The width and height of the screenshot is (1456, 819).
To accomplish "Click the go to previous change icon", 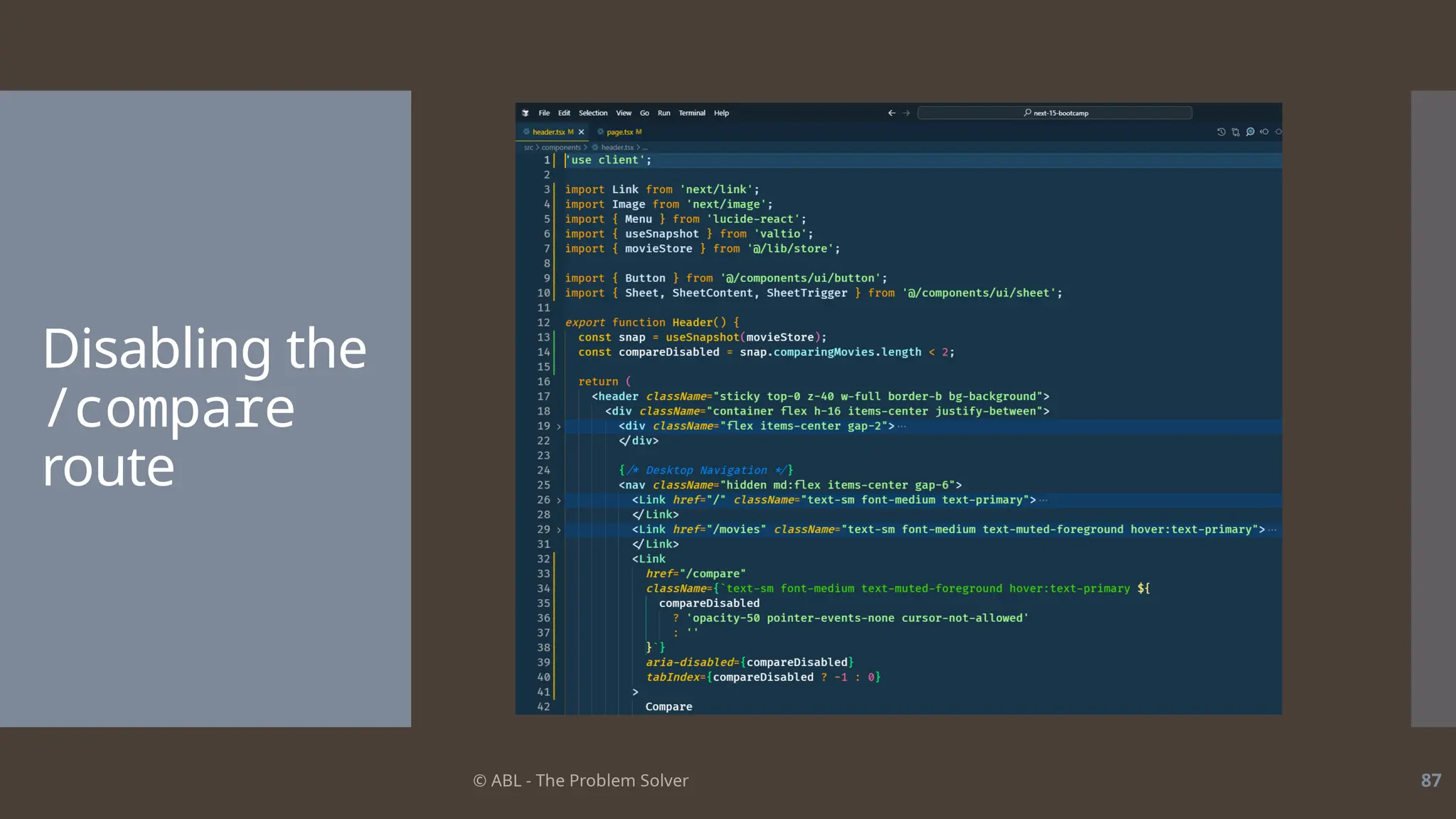I will coord(1264,132).
